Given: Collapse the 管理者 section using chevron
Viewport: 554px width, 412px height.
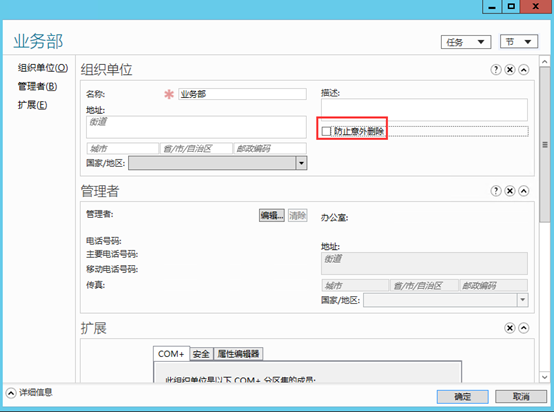Looking at the screenshot, I should point(524,191).
